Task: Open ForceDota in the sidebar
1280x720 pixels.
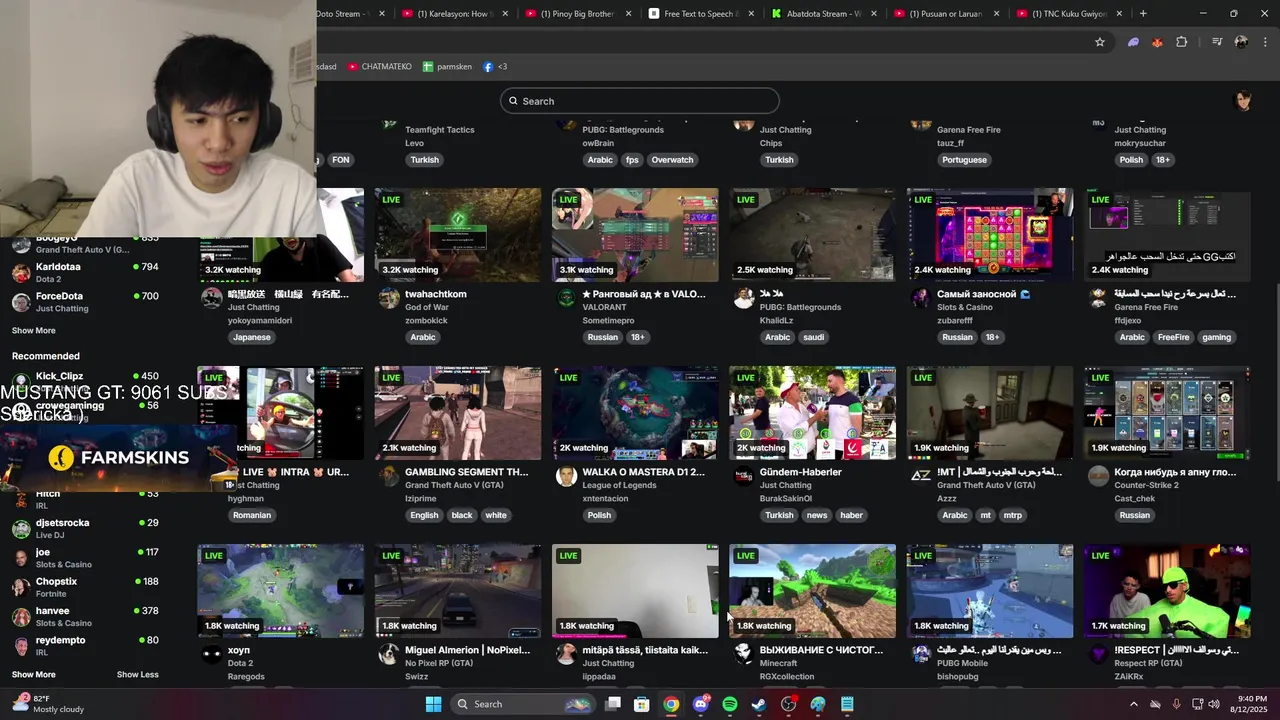Action: (x=85, y=302)
